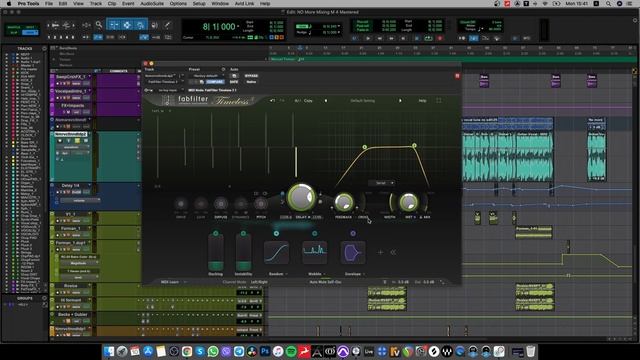The image size is (640, 360).
Task: Click the Delay 1/4 track volume fader
Action: tap(80, 200)
